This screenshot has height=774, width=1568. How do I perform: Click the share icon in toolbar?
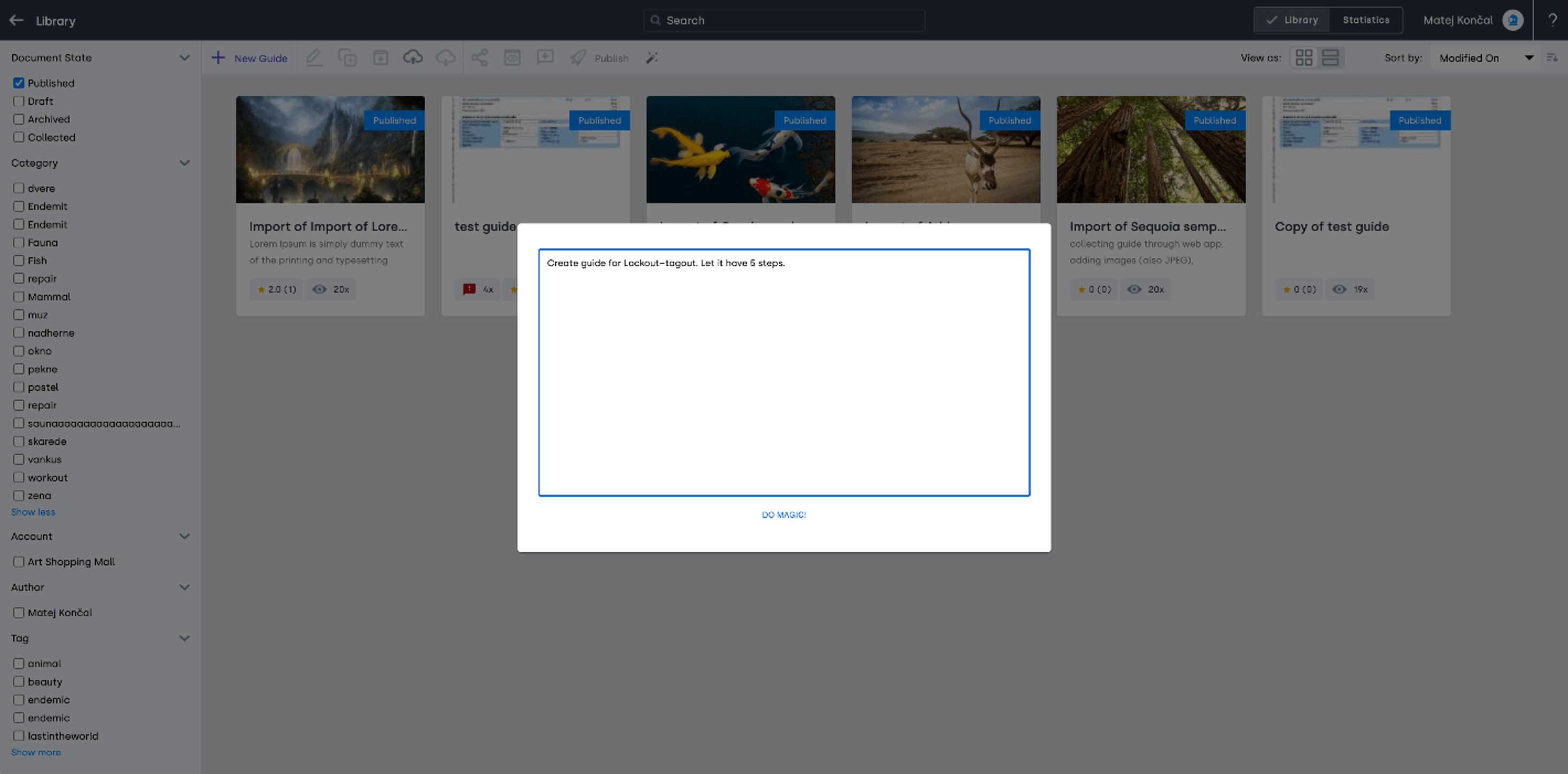pyautogui.click(x=480, y=58)
